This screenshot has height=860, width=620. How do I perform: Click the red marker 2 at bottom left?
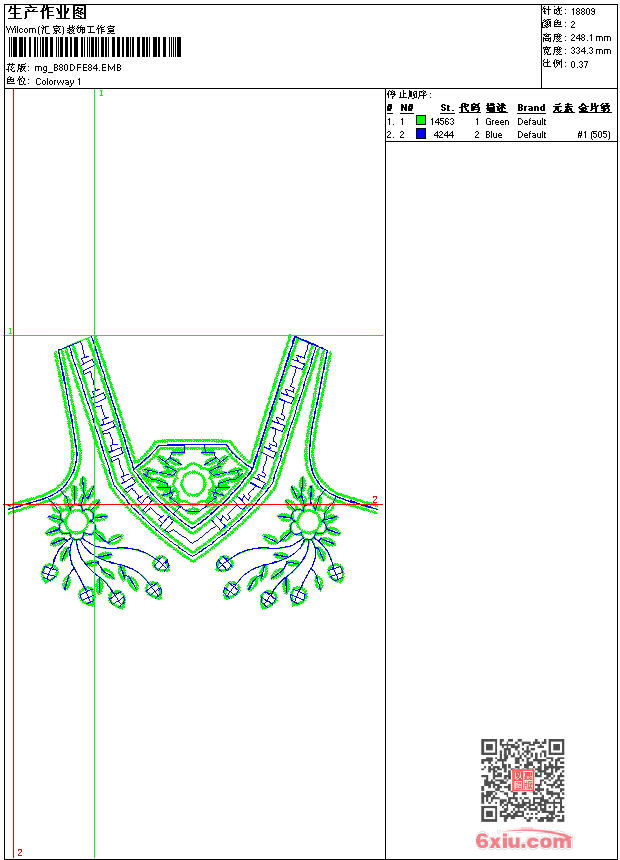tap(20, 852)
